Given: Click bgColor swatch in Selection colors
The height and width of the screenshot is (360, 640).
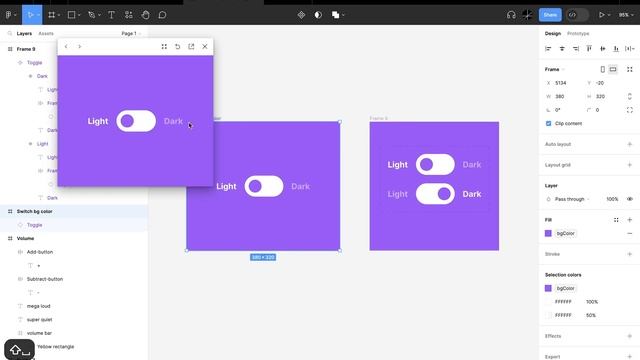Looking at the screenshot, I should coord(548,288).
